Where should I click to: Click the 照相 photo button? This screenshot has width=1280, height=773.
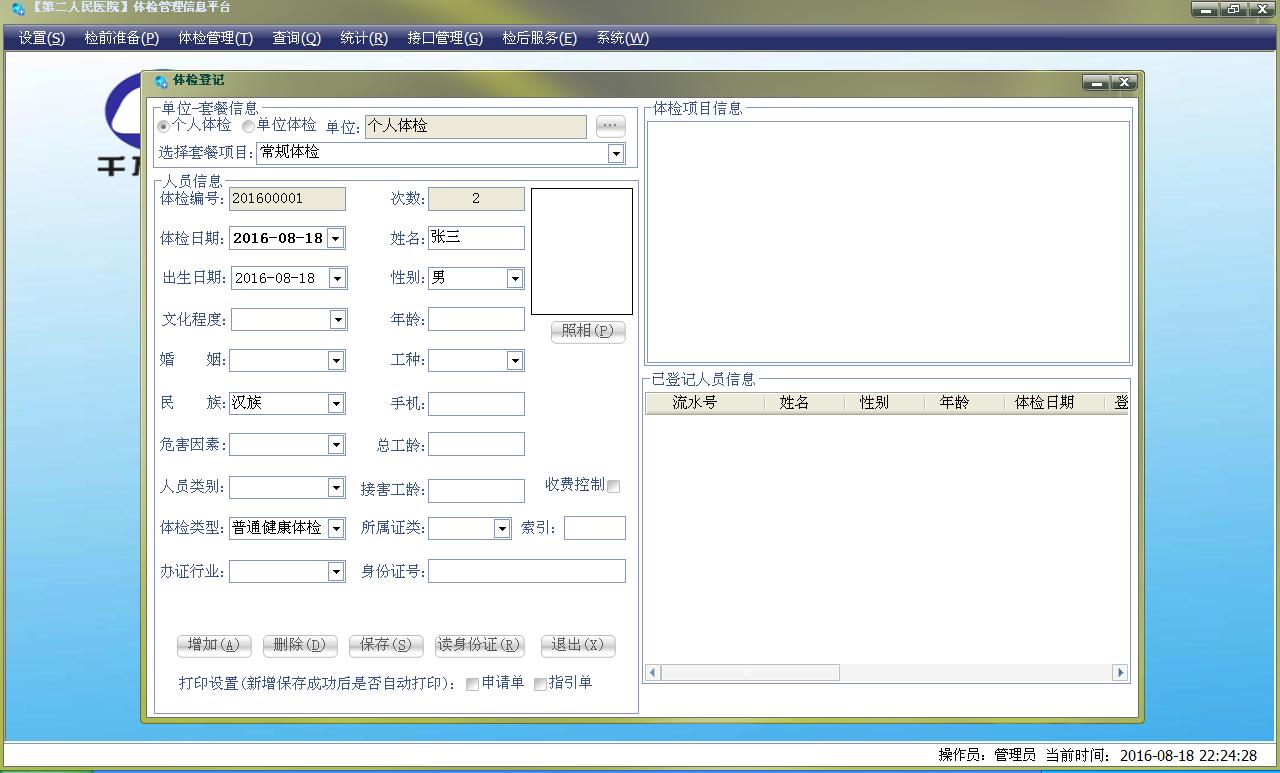coord(587,331)
